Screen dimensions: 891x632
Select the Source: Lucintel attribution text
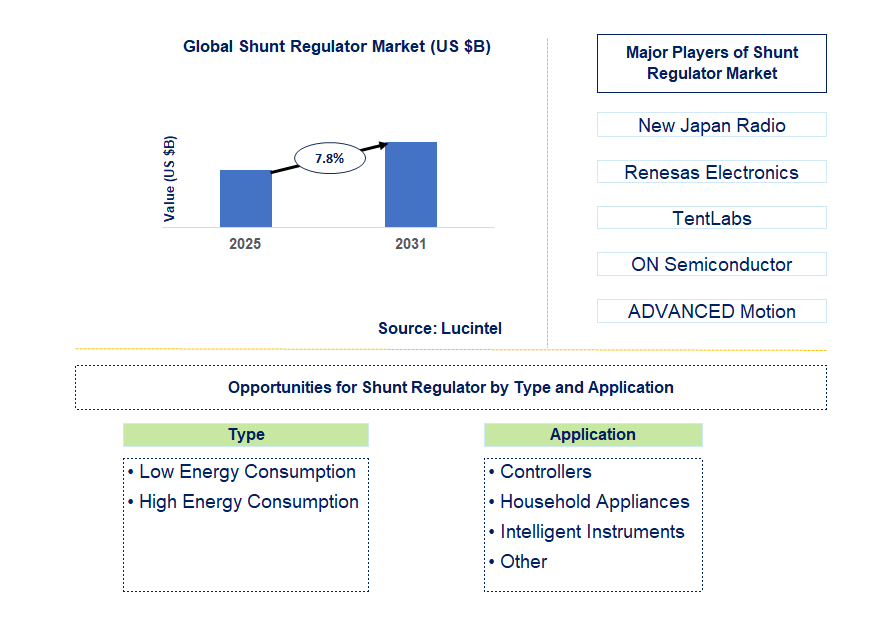click(x=440, y=328)
